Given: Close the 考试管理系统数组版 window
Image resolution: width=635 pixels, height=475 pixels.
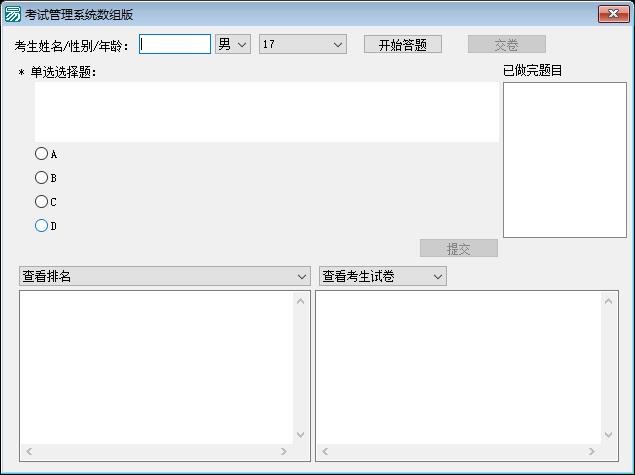Looking at the screenshot, I should 613,14.
